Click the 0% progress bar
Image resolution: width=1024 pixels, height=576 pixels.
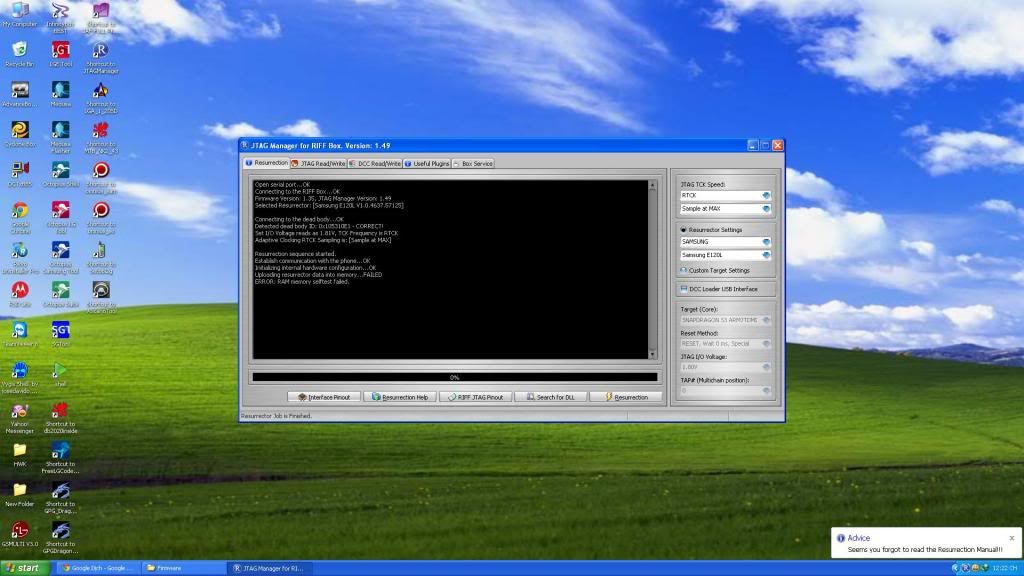[455, 377]
